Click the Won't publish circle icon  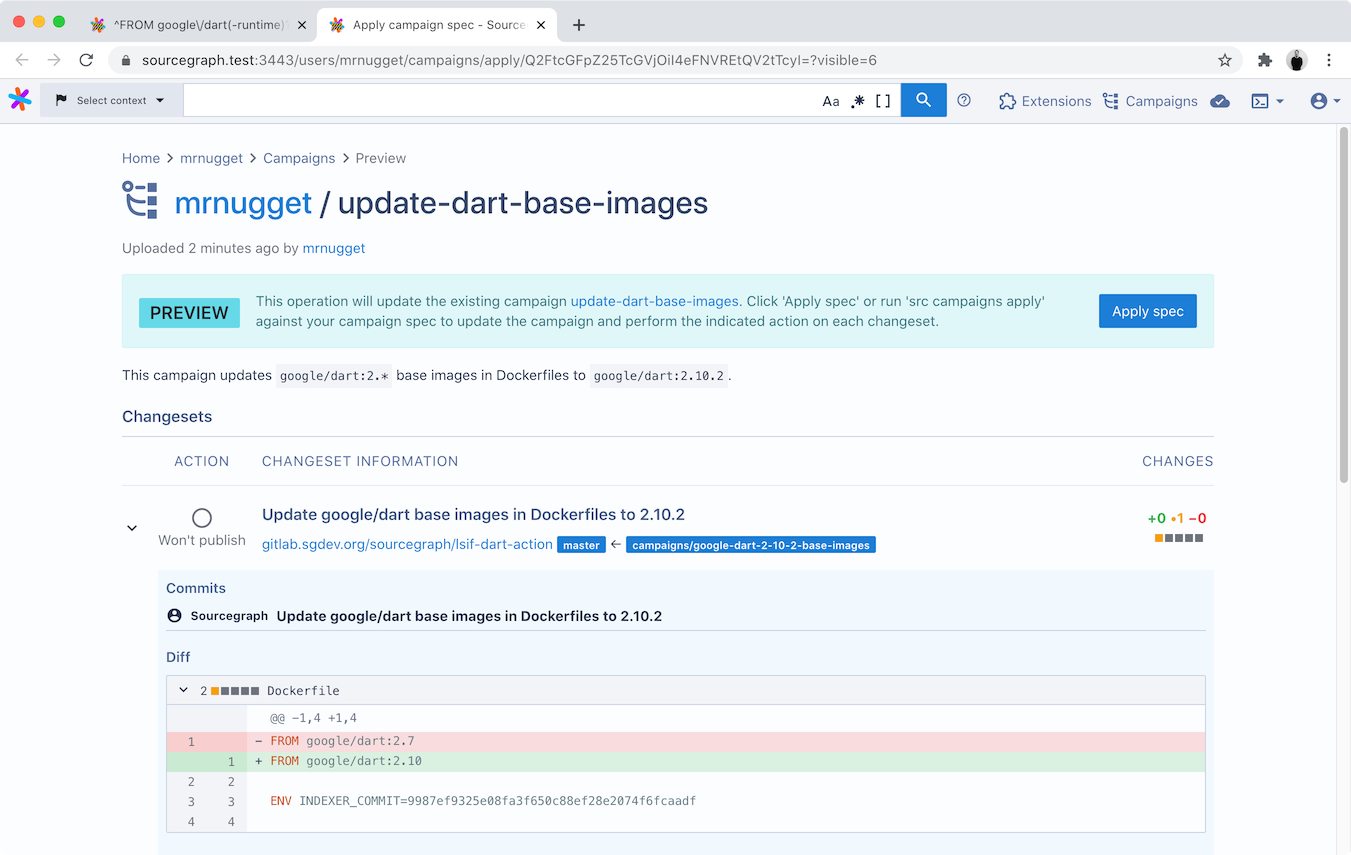pyautogui.click(x=202, y=517)
